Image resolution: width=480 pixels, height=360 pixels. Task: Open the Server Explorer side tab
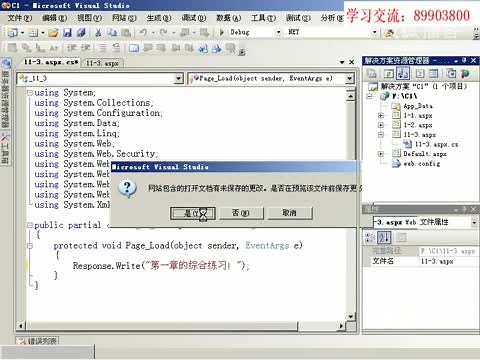5,93
